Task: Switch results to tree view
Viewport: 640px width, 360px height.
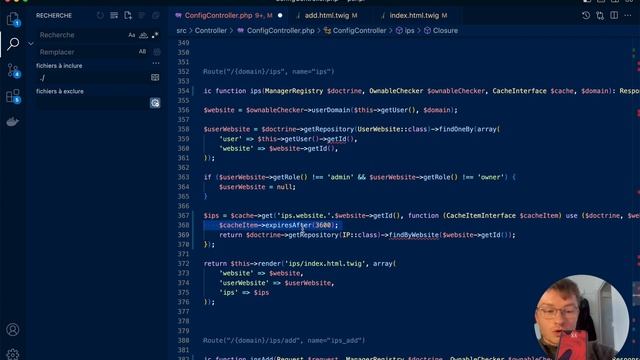Action: (142, 16)
